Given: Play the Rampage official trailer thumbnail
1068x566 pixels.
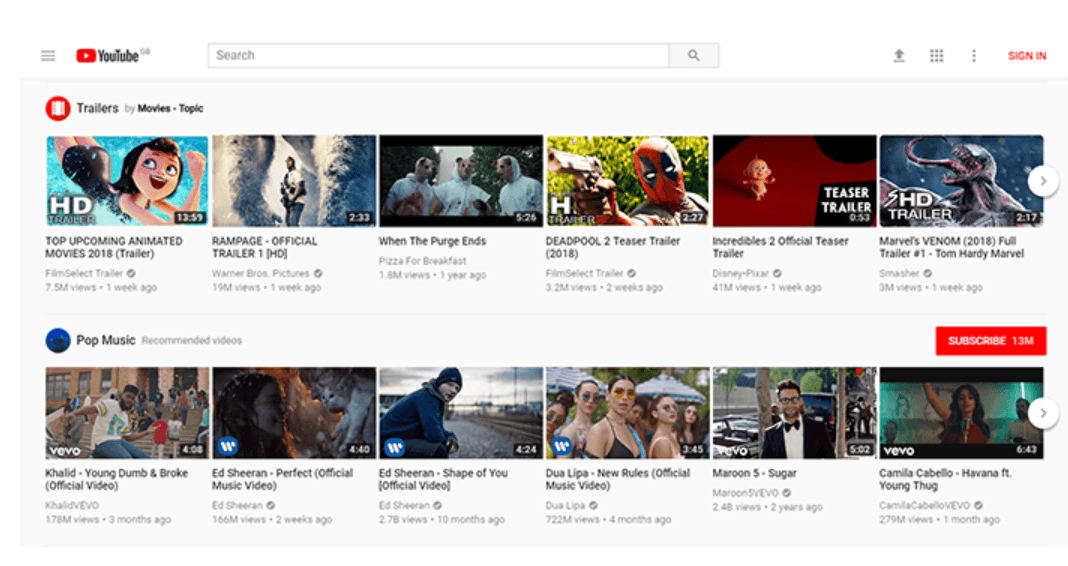Looking at the screenshot, I should (x=294, y=181).
